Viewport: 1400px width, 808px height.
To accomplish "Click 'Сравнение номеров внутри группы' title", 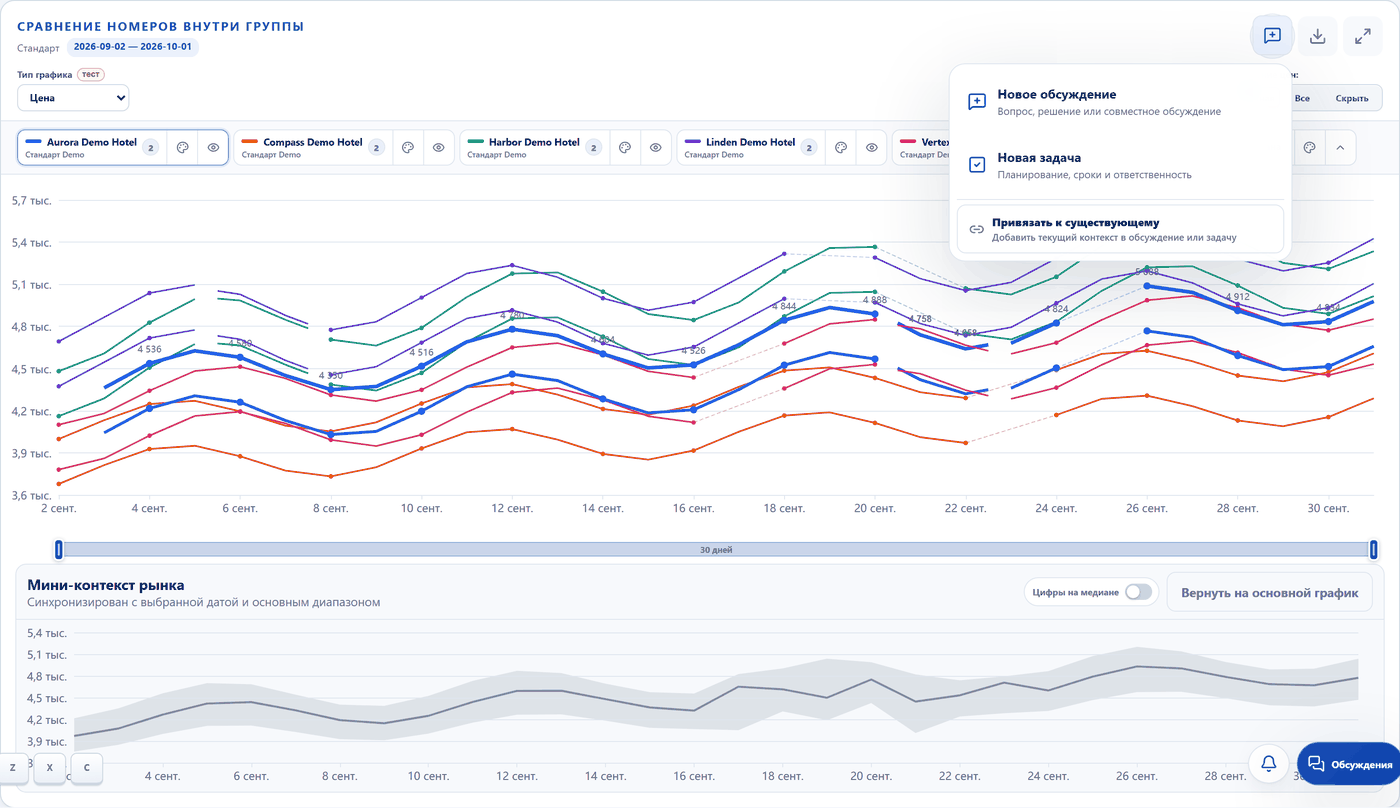I will pyautogui.click(x=161, y=27).
